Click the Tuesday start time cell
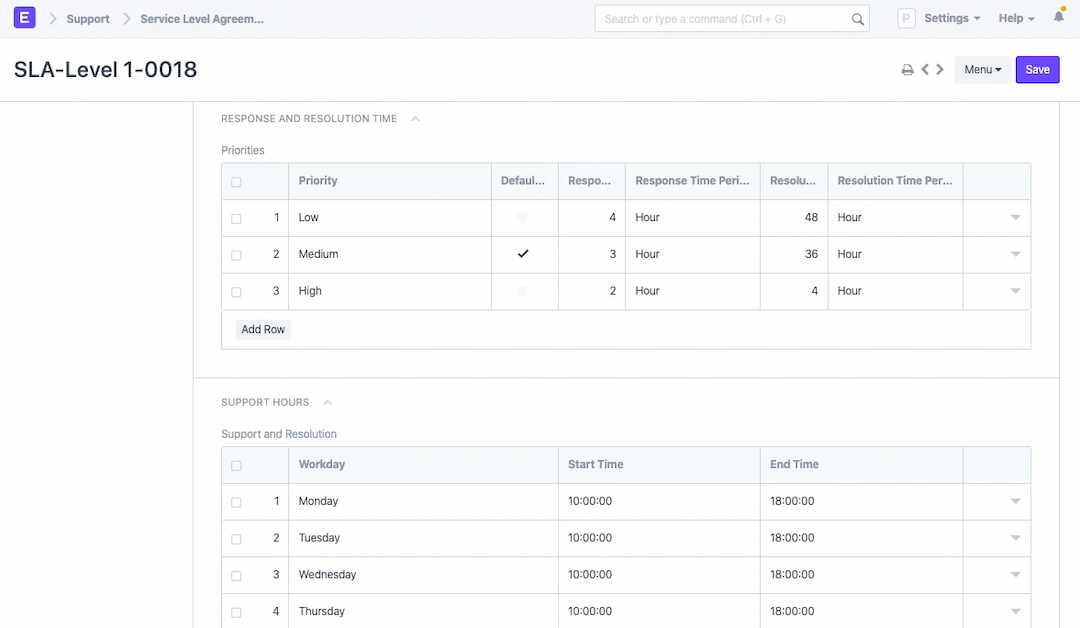 [658, 538]
